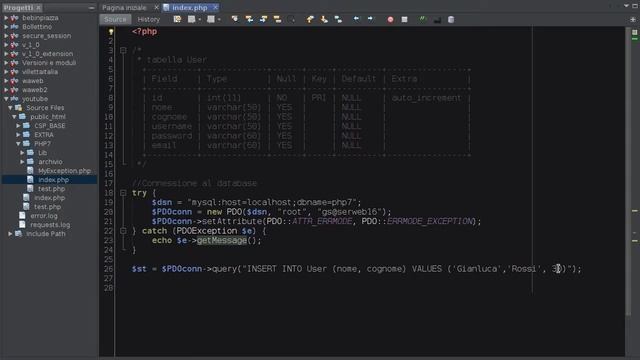640x360 pixels.
Task: Expand the secure_session project node
Action: point(6,36)
